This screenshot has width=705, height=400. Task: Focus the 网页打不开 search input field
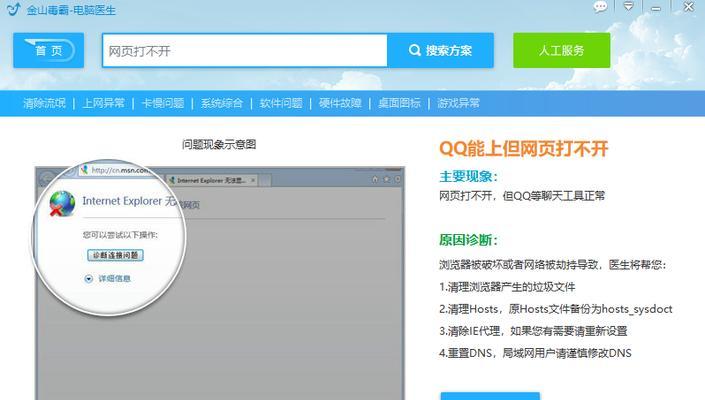[245, 50]
